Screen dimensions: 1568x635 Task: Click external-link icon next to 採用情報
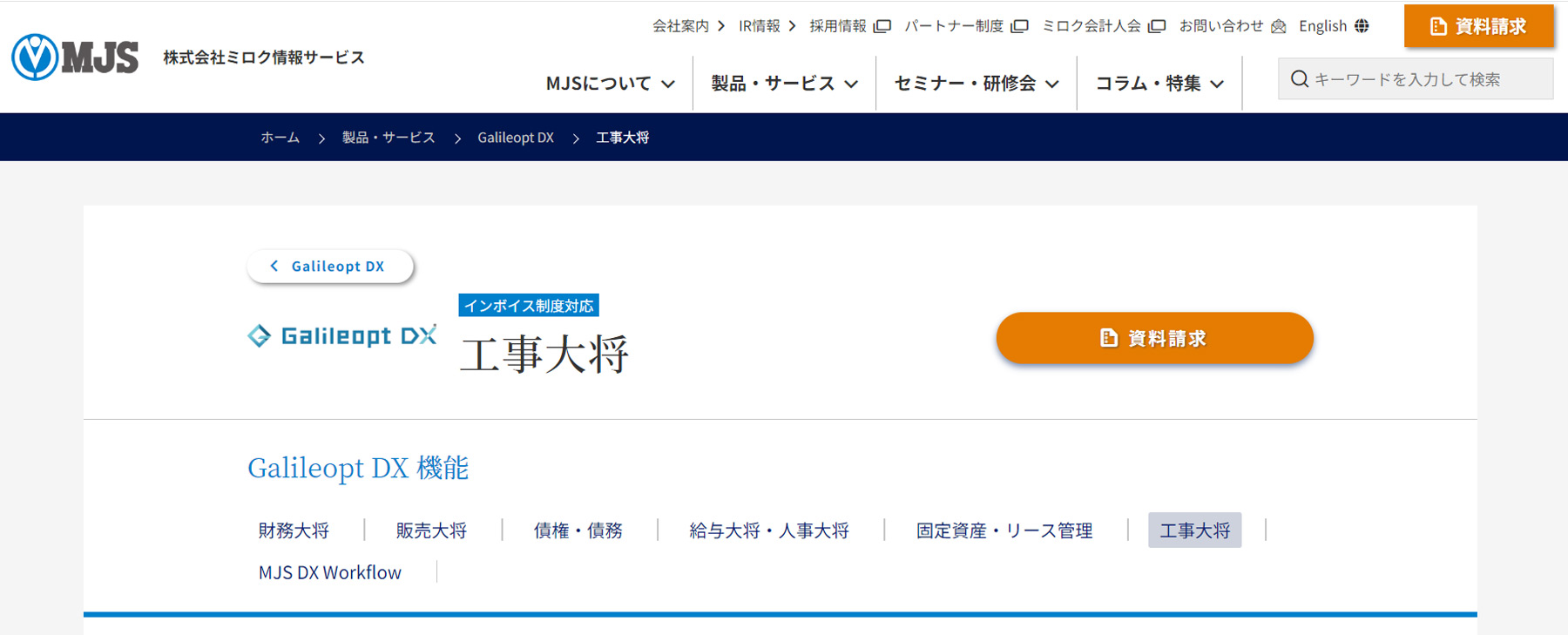882,26
